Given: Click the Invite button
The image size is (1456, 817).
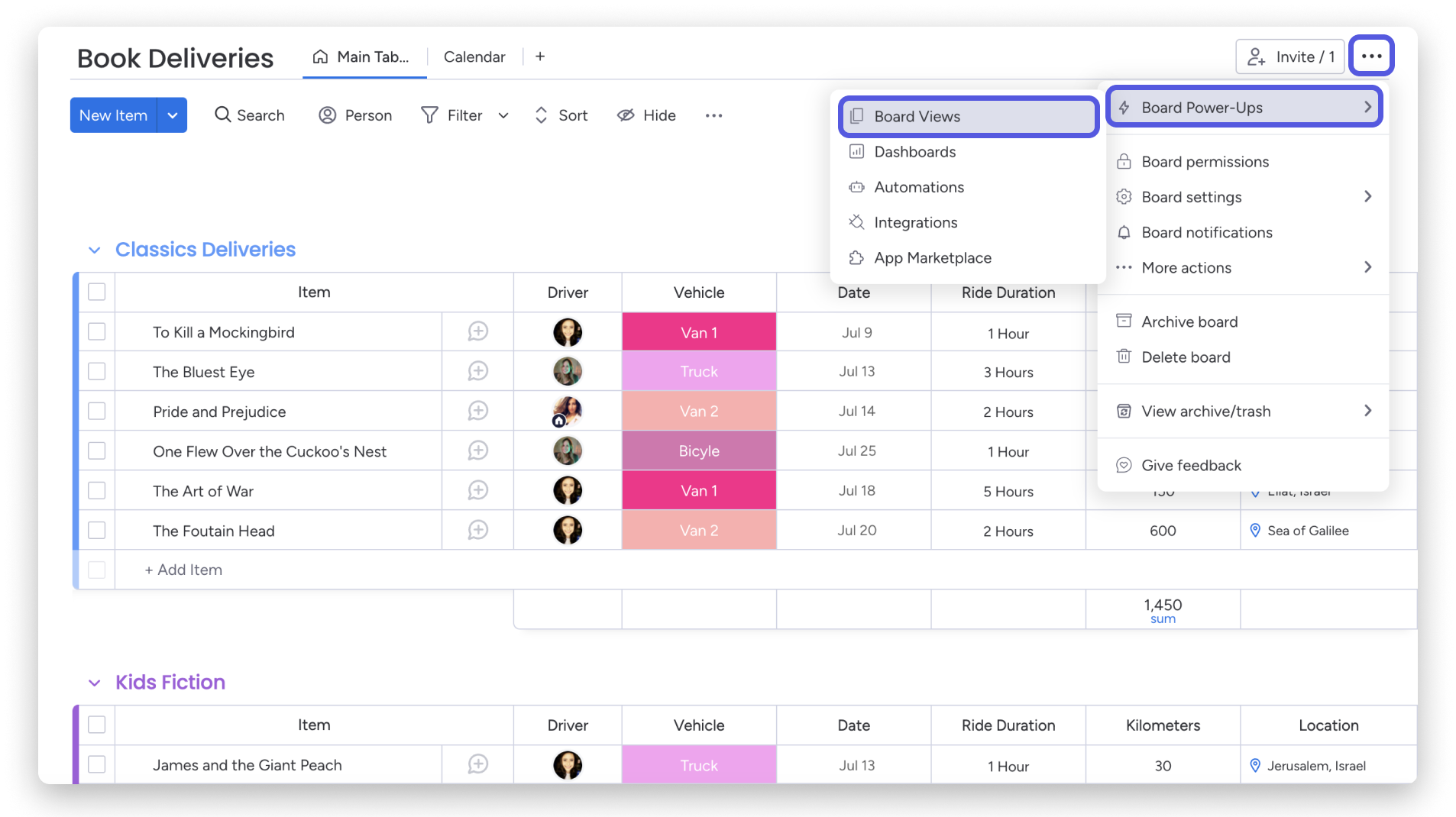Looking at the screenshot, I should click(x=1289, y=57).
